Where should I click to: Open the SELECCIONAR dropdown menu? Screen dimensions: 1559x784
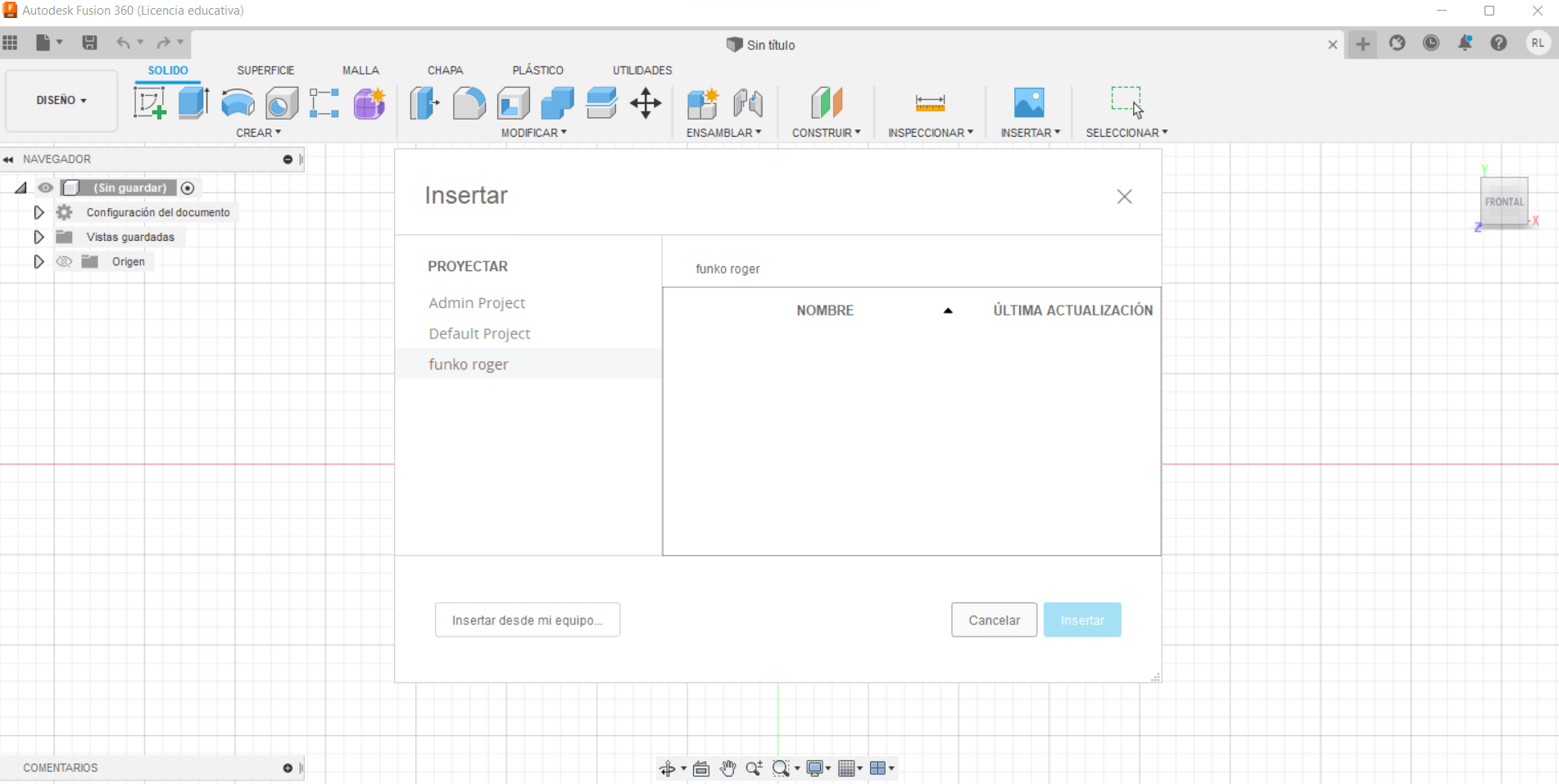click(x=1127, y=133)
